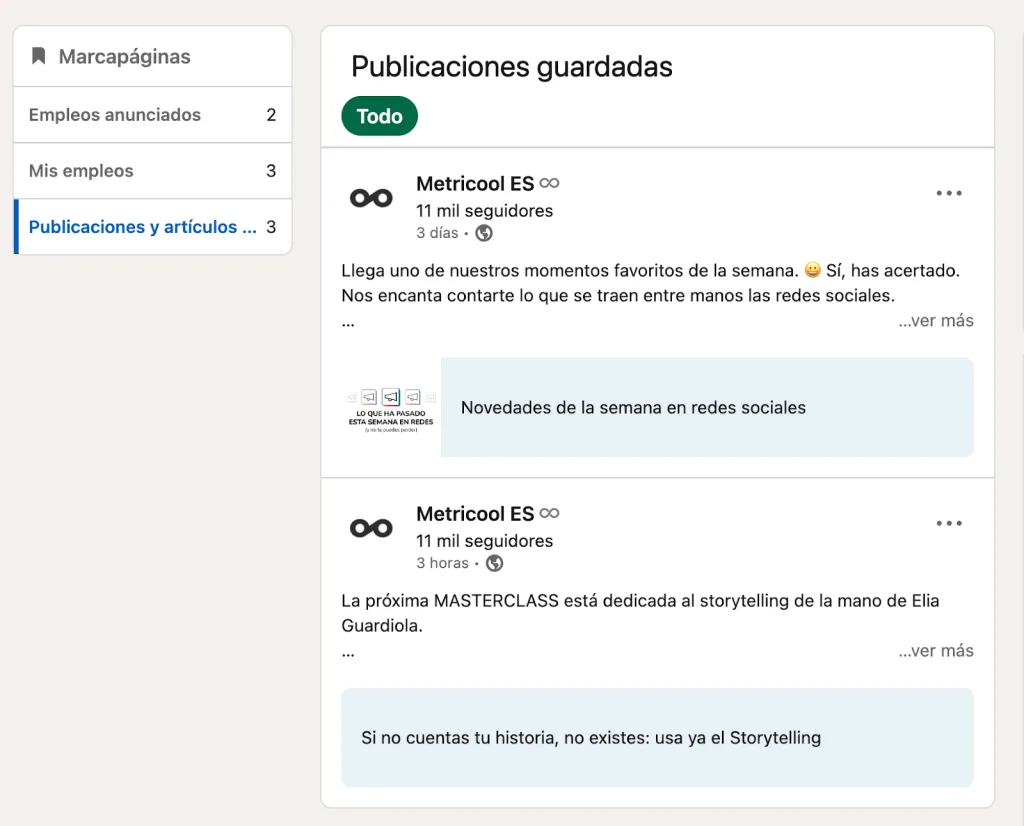Click '11 mil seguidores' on 3 horas post

point(485,541)
